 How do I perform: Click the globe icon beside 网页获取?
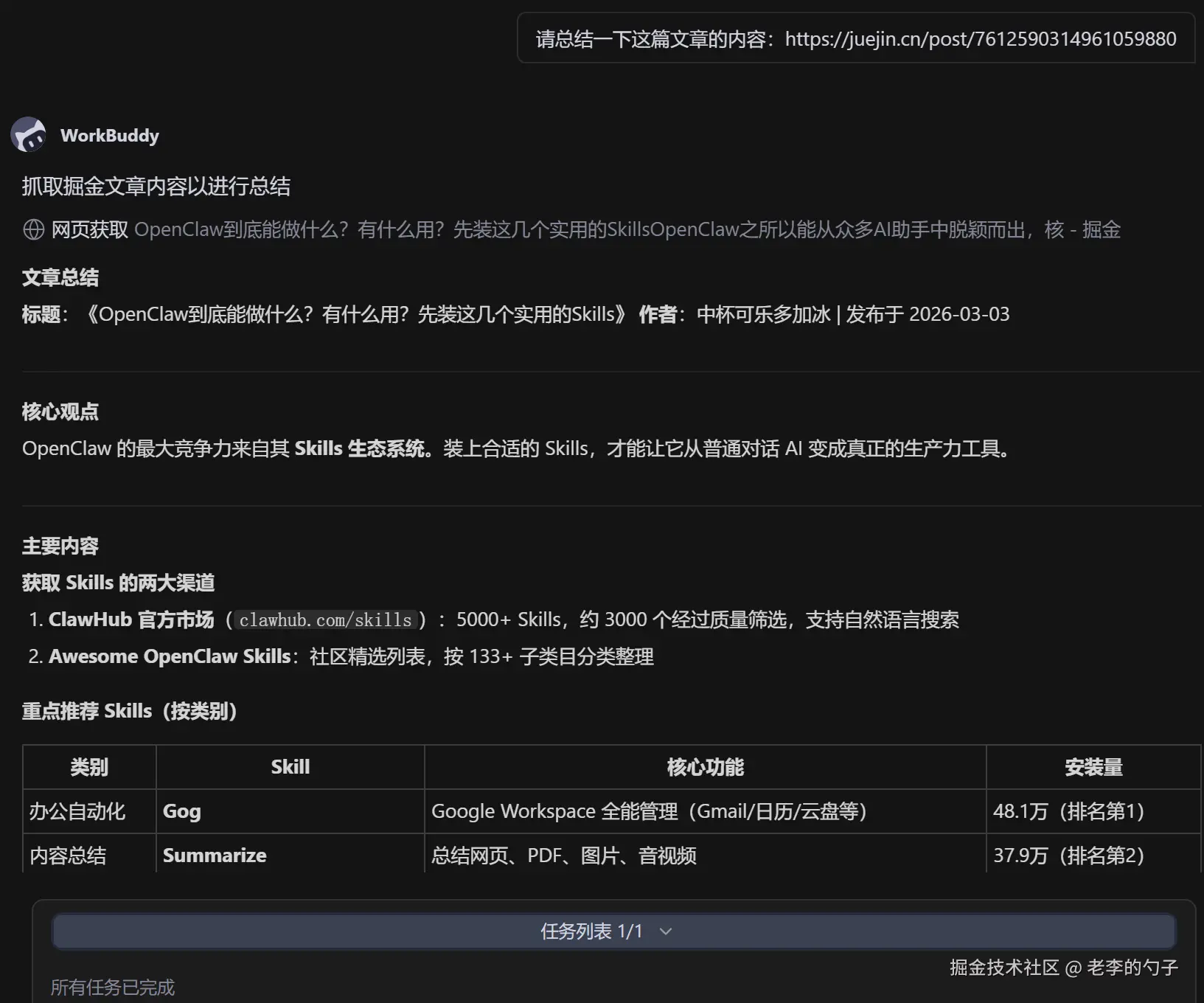click(34, 230)
